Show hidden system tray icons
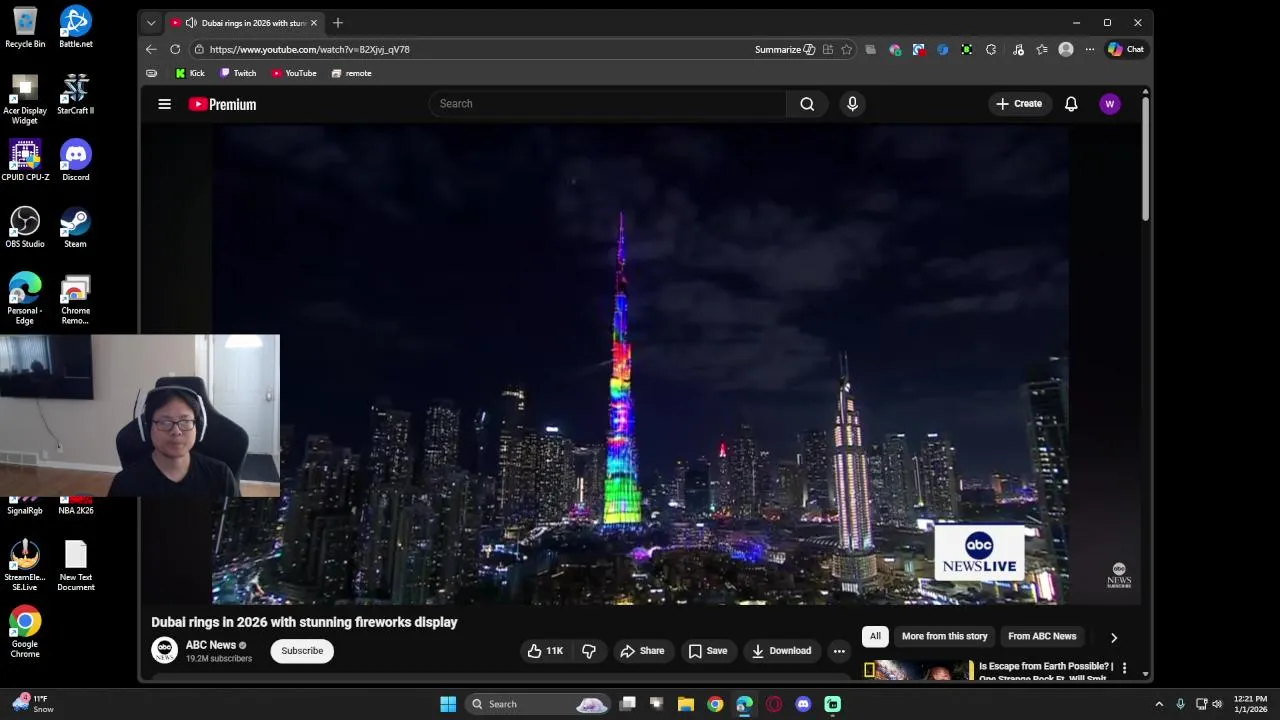The width and height of the screenshot is (1280, 720). click(1159, 704)
